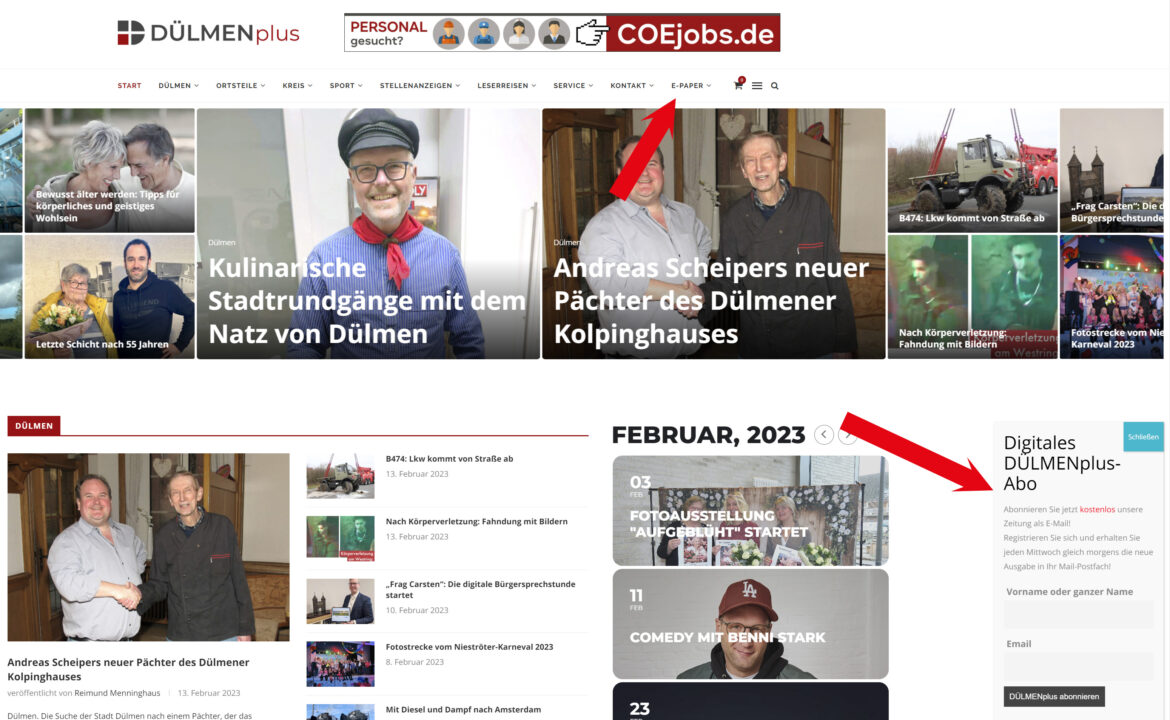
Task: Go to next calendar month arrow
Action: pos(848,434)
